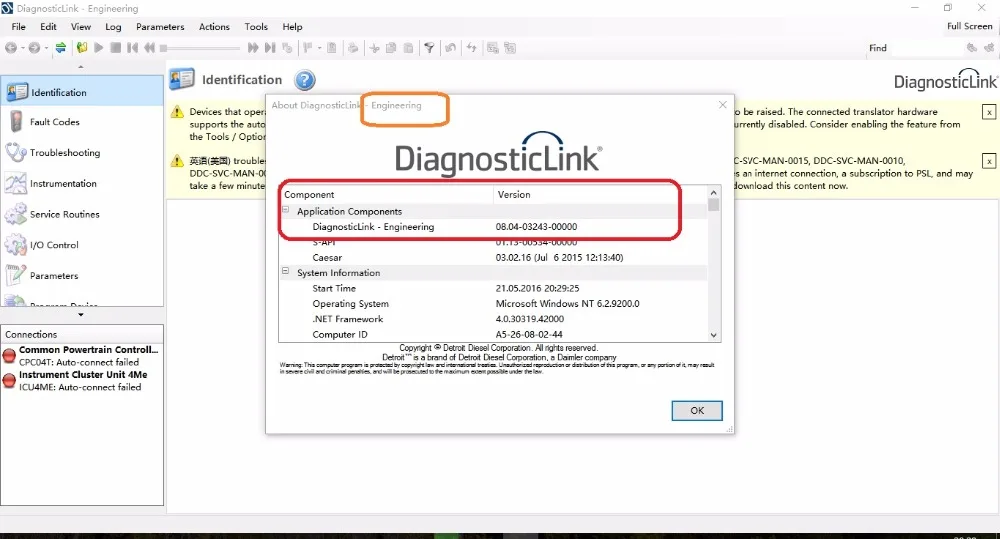Select the DiagnosticLink - Engineering version row
The width and height of the screenshot is (1000, 539).
click(493, 227)
